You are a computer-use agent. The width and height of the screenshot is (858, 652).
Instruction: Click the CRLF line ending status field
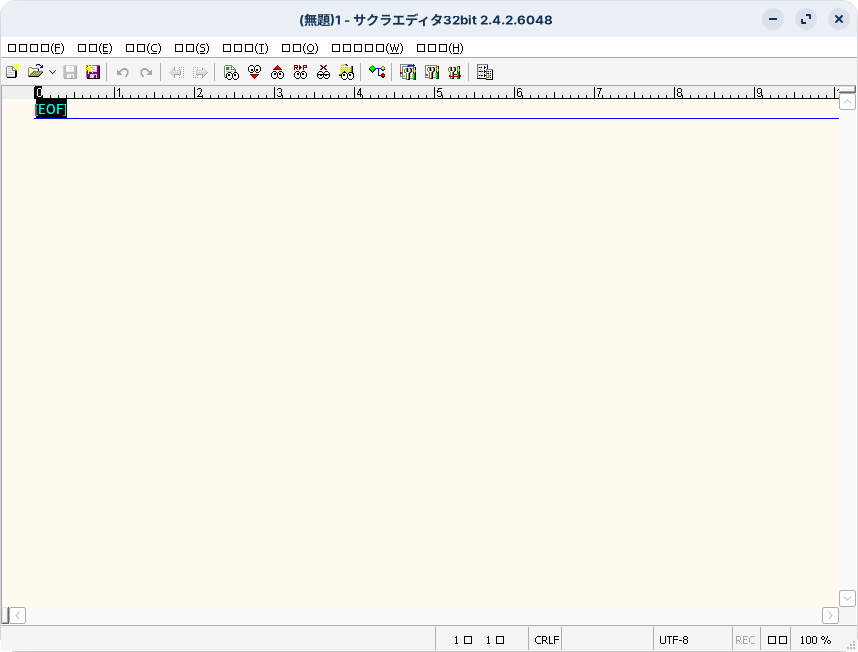(x=546, y=640)
